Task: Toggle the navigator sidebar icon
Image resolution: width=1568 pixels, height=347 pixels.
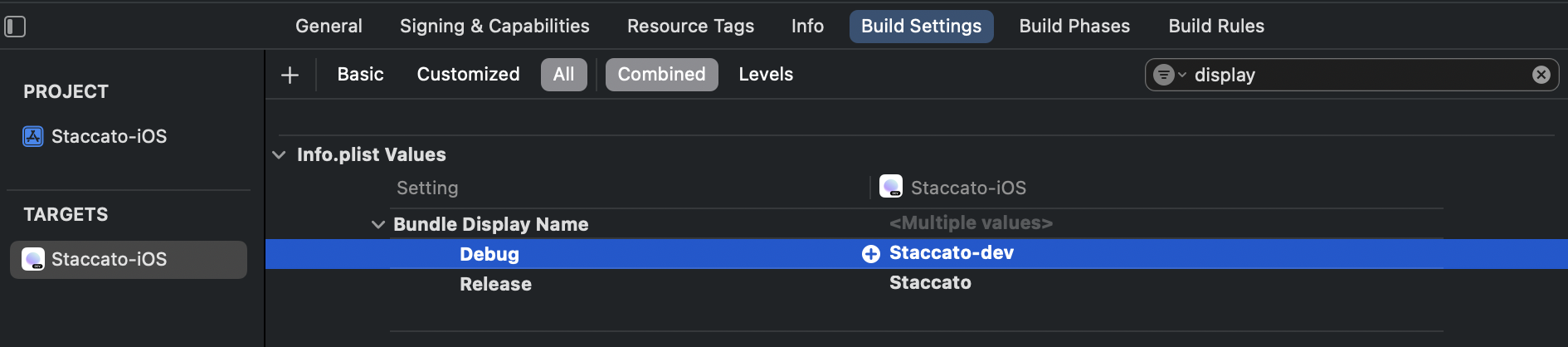Action: point(15,27)
